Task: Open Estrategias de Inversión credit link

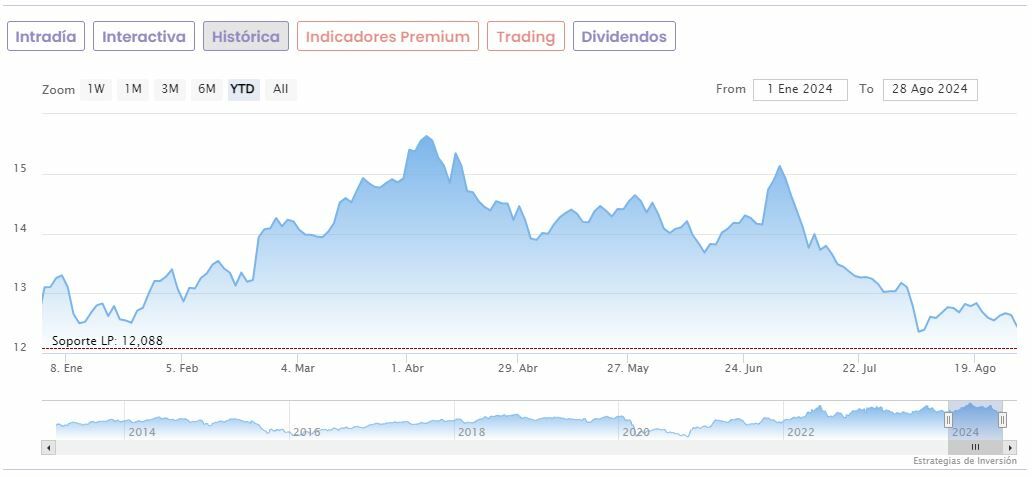Action: tap(964, 461)
